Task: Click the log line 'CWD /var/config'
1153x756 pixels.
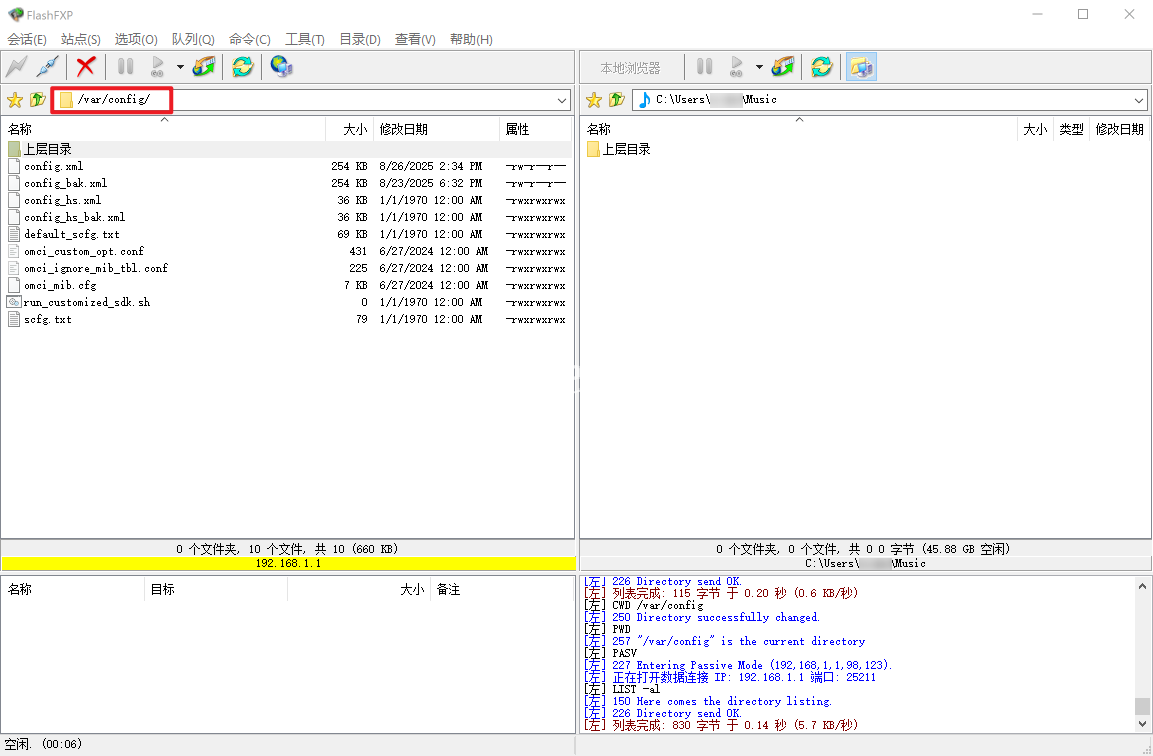Action: tap(657, 605)
